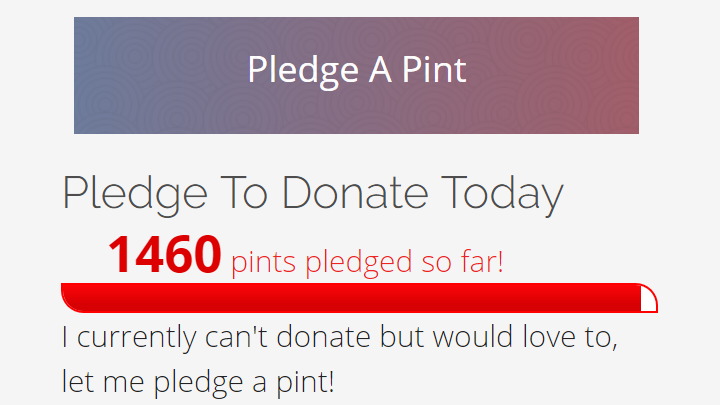Click the red right edge of the banner

pyautogui.click(x=629, y=75)
